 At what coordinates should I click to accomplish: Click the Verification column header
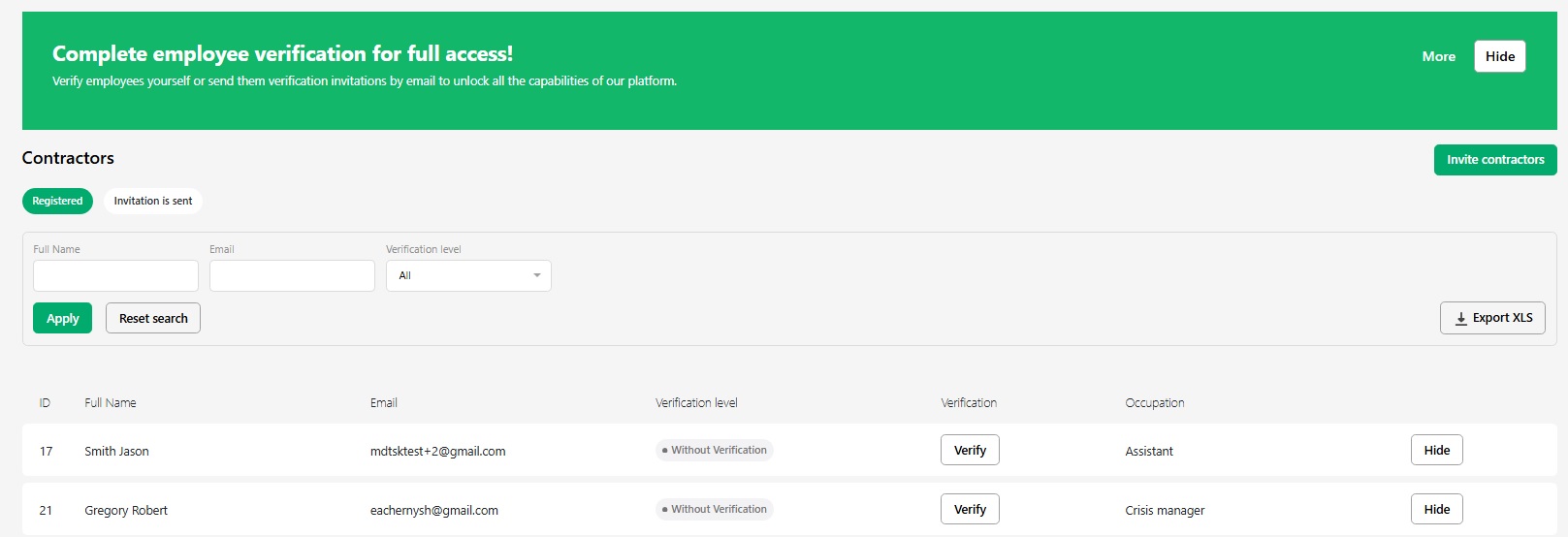coord(969,402)
